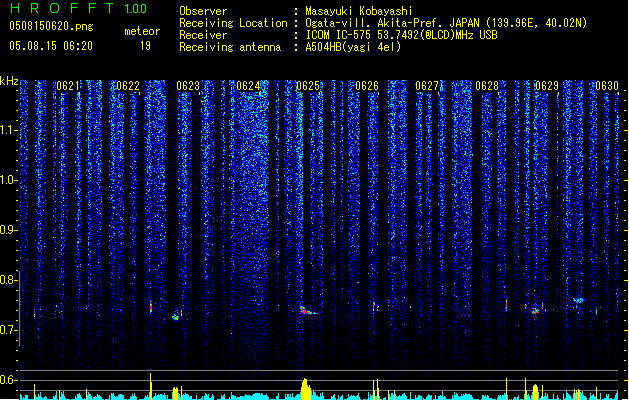
Task: Click the meteor label
Action: coord(142,31)
